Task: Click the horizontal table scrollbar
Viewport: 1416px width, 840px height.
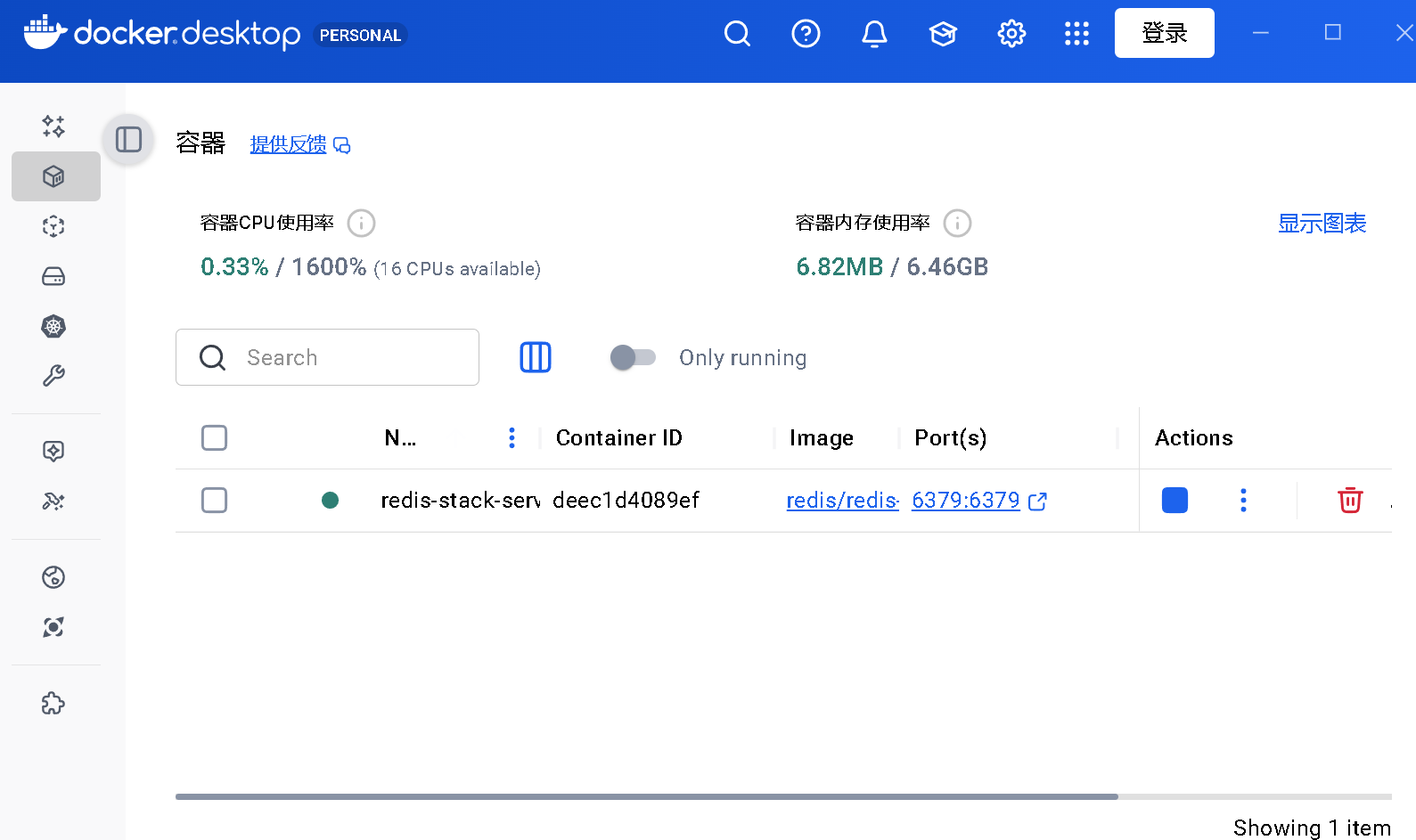Action: pyautogui.click(x=646, y=796)
